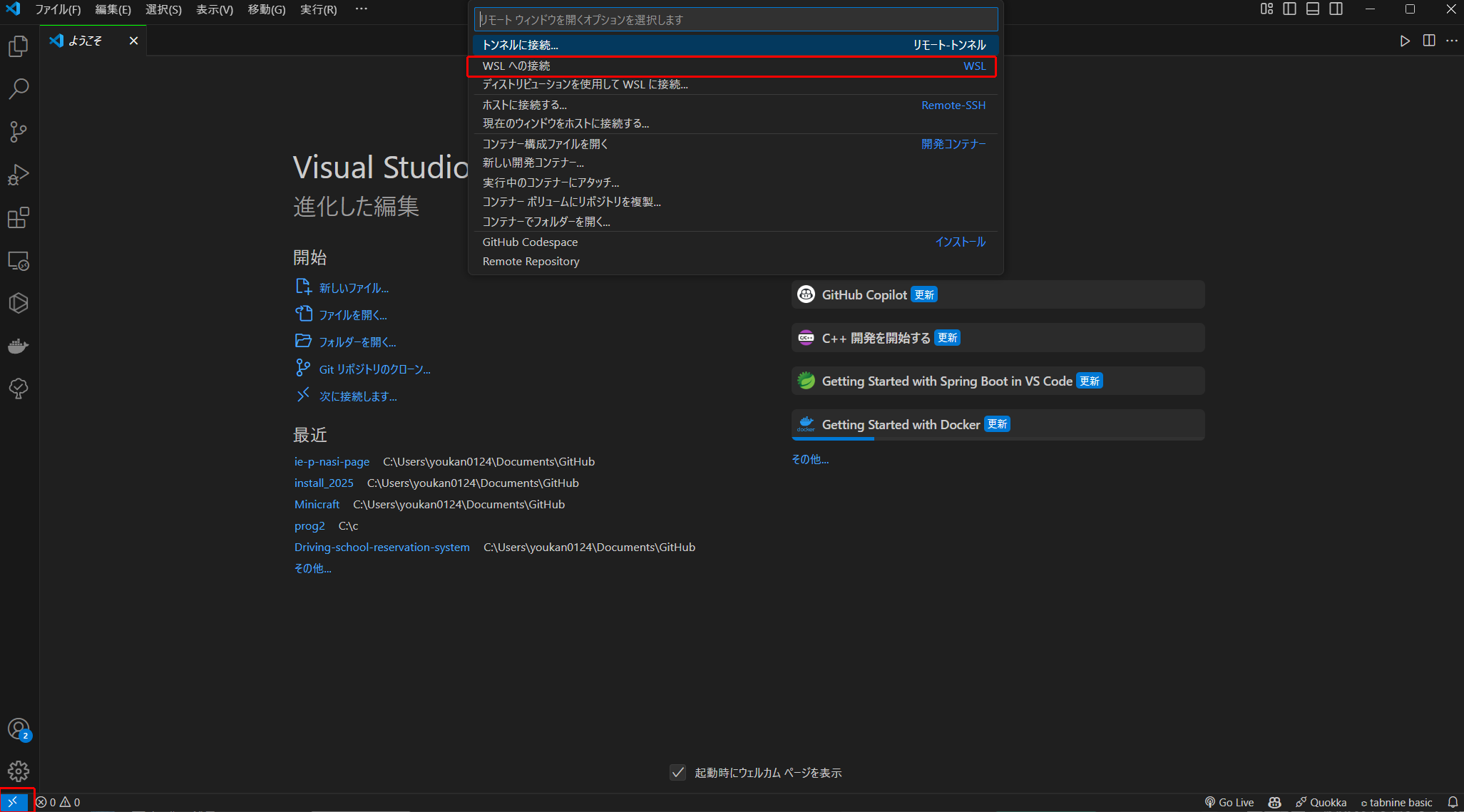Toggle the bottom panel from the title bar
Screen dimensions: 1464x812
[1313, 9]
